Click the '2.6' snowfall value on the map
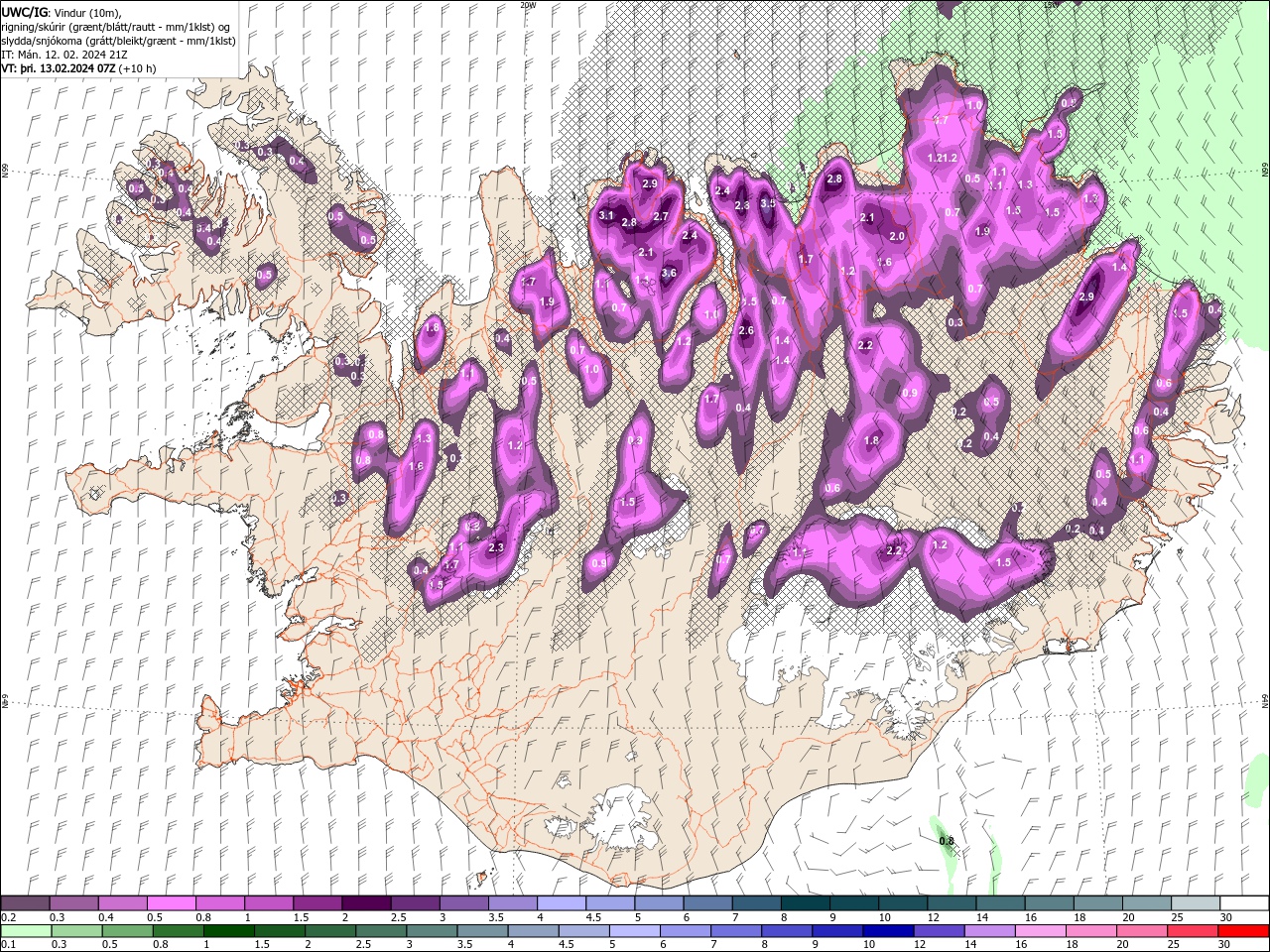 [746, 330]
